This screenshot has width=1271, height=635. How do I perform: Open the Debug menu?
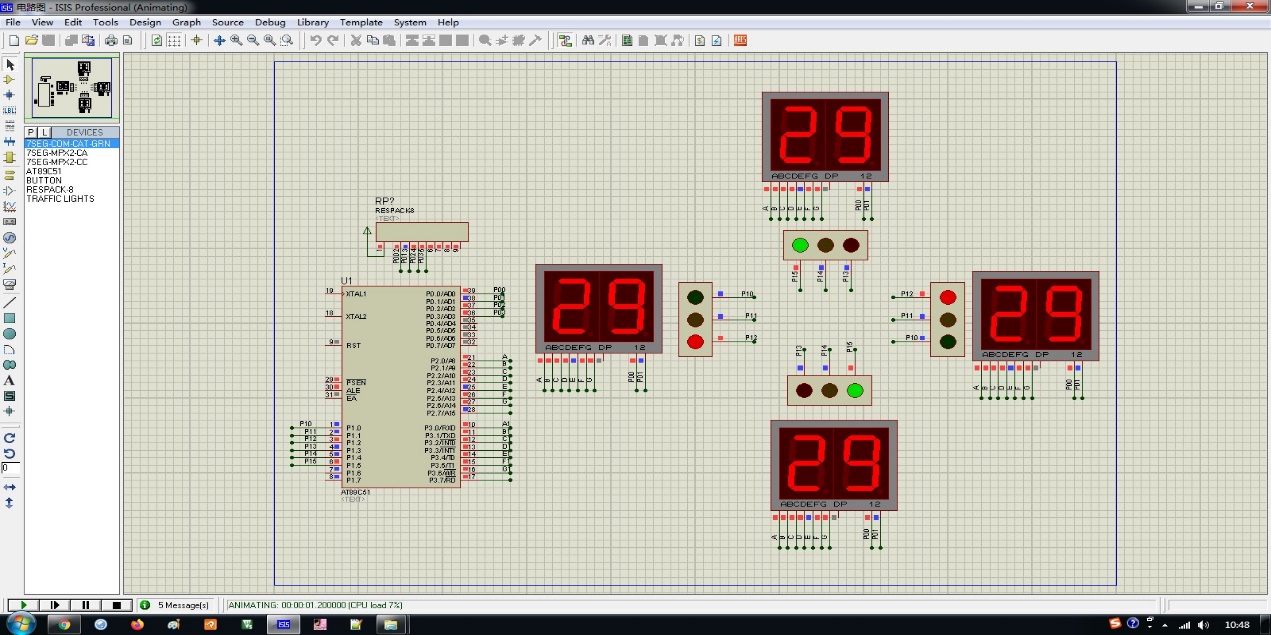[270, 22]
